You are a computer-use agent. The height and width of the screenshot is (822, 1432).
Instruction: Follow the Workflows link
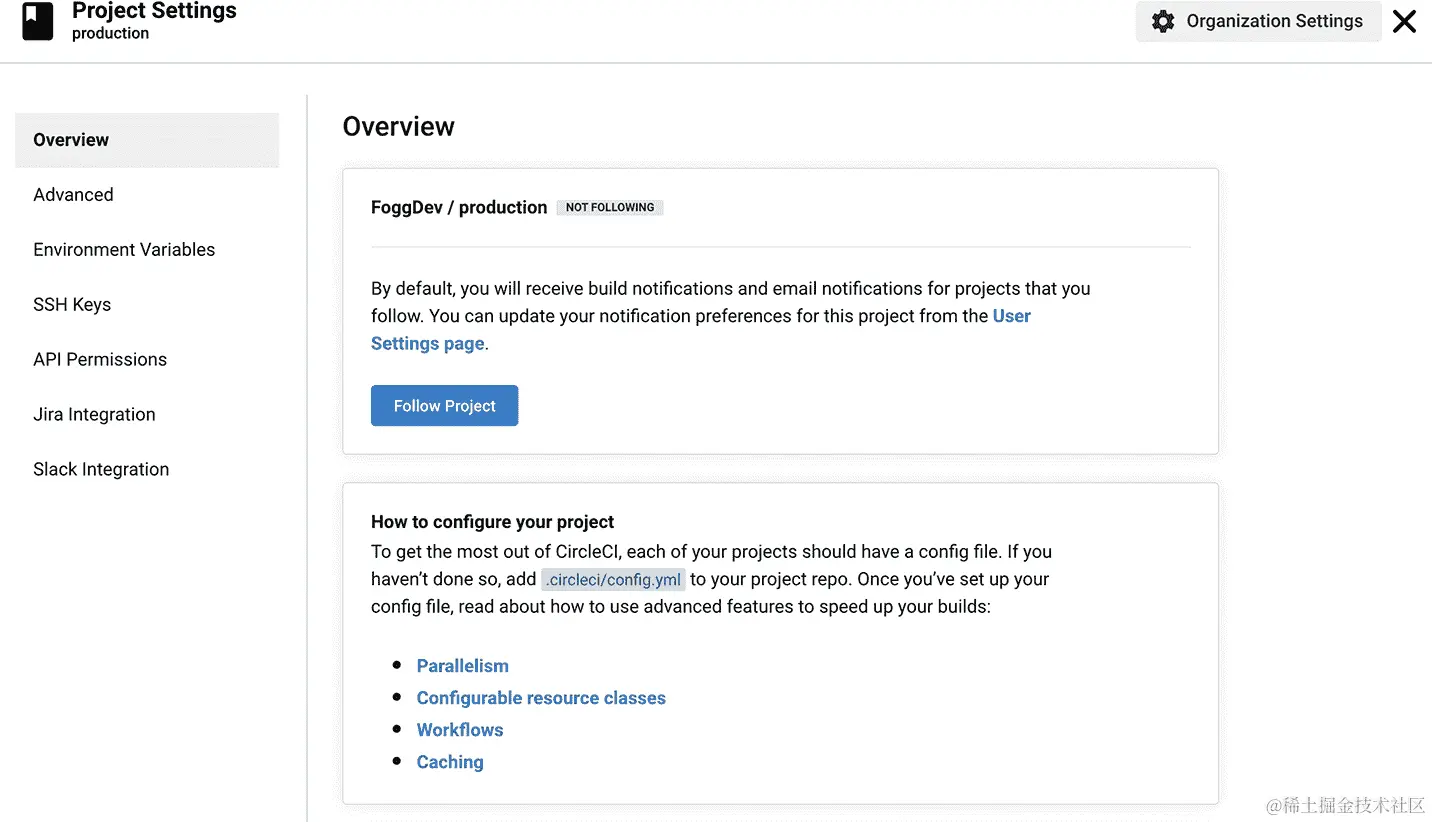click(460, 730)
